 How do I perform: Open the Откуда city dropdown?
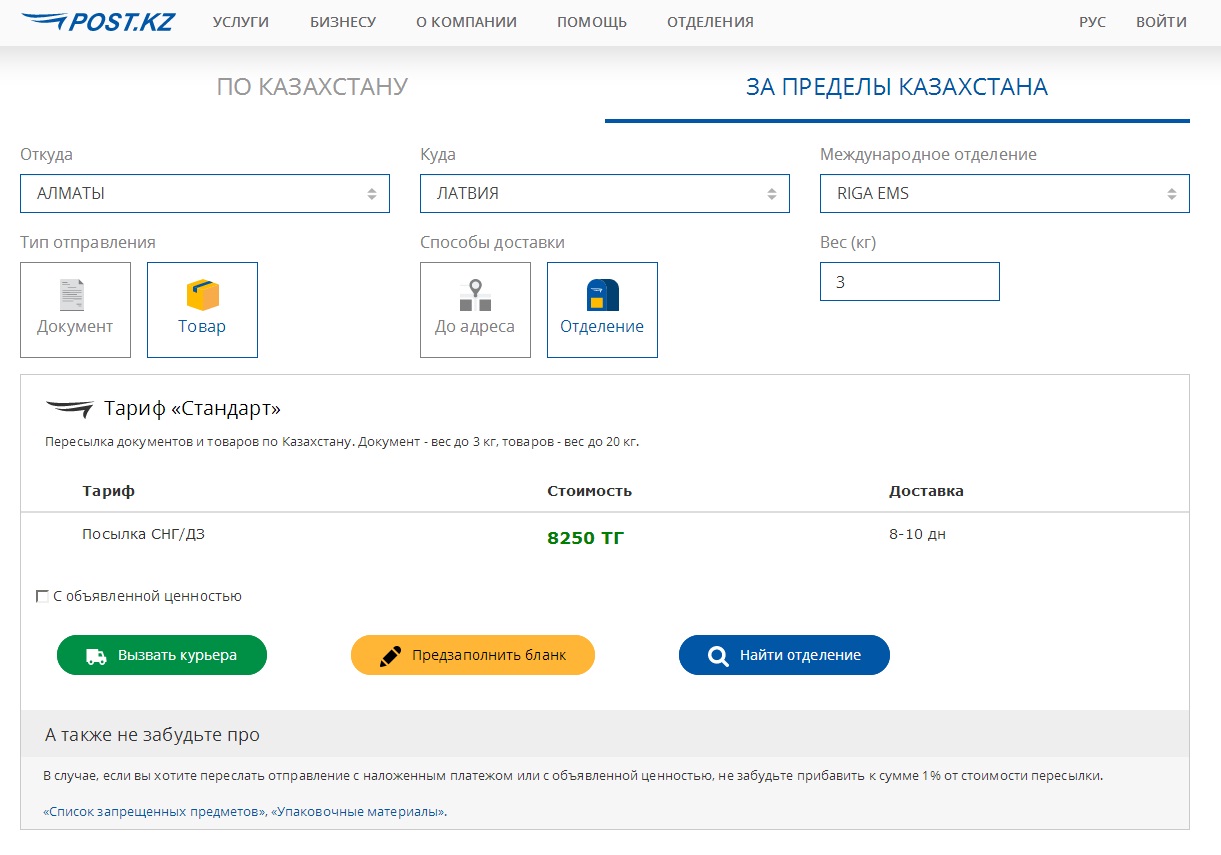click(x=204, y=194)
